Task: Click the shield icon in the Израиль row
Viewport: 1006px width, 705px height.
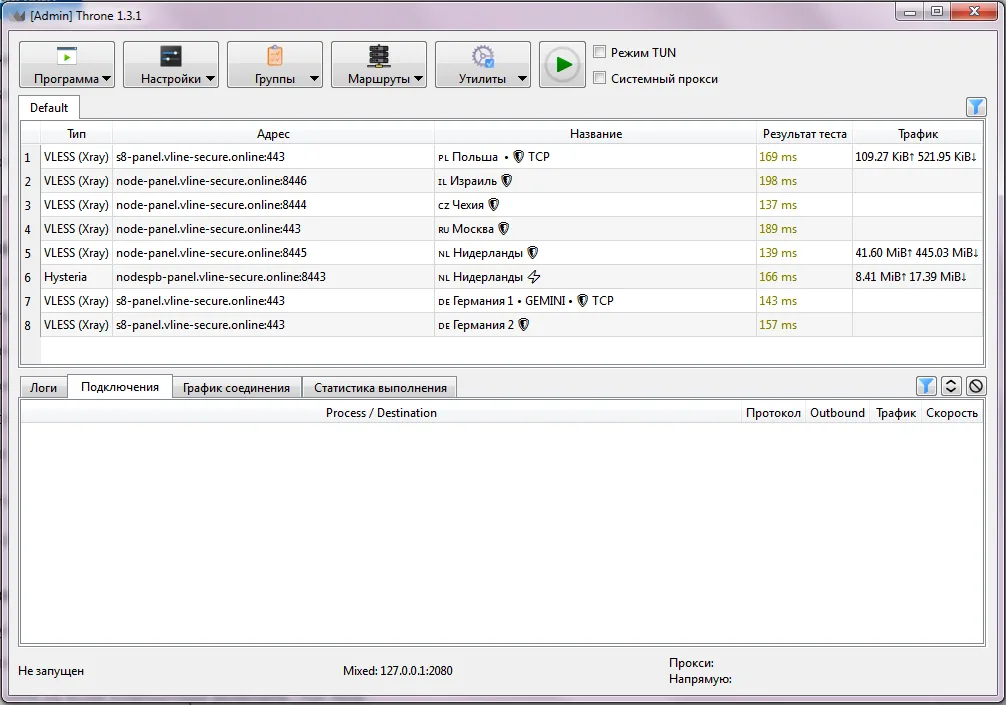Action: coord(507,181)
